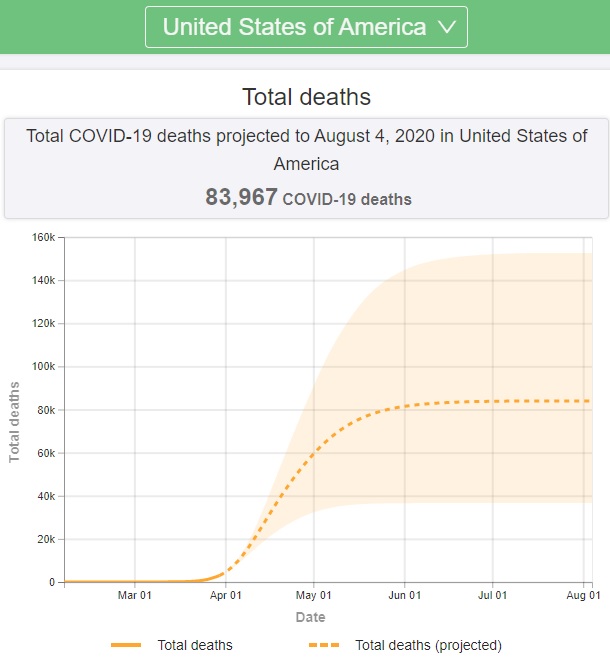This screenshot has height=659, width=610.
Task: Click the 160k y-axis label
Action: coord(43,238)
